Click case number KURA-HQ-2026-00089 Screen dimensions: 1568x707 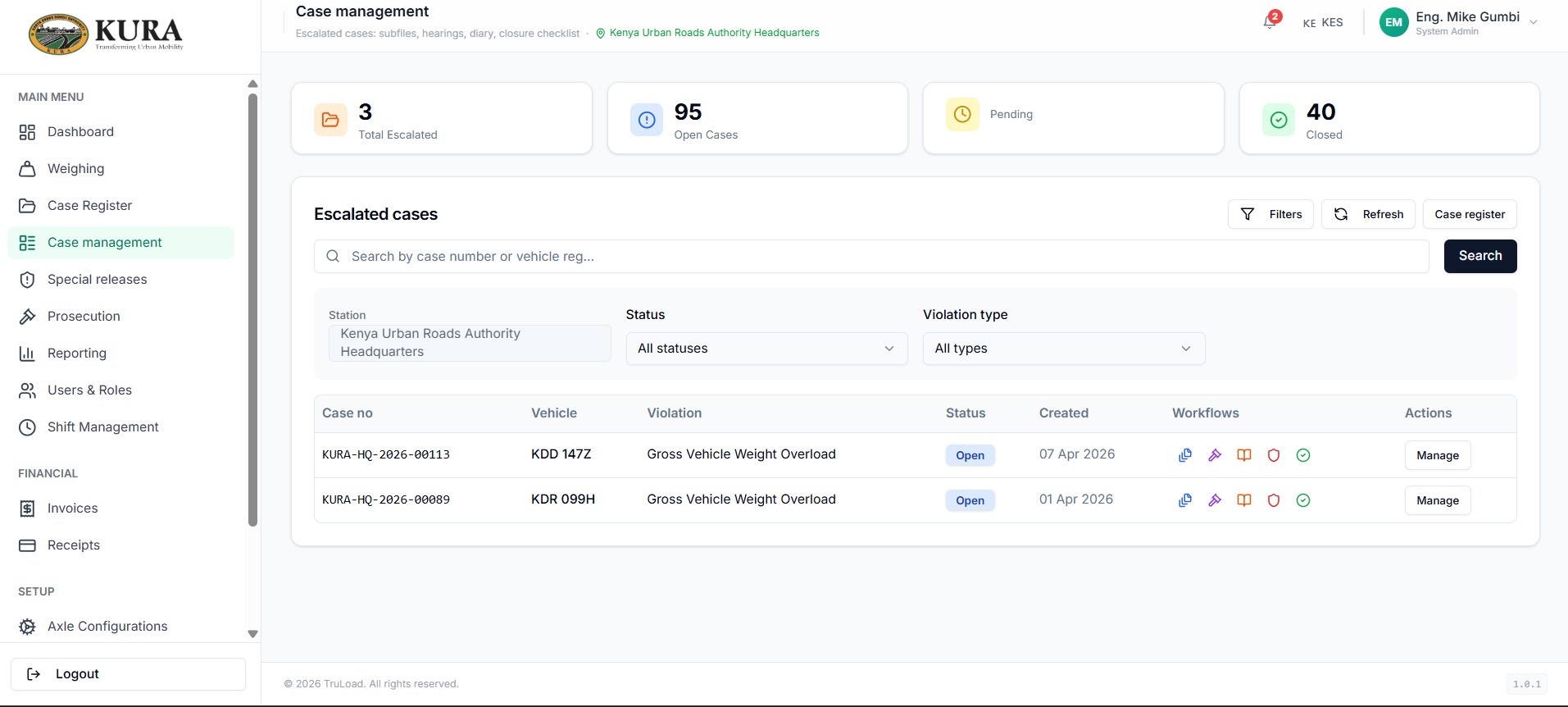point(386,499)
